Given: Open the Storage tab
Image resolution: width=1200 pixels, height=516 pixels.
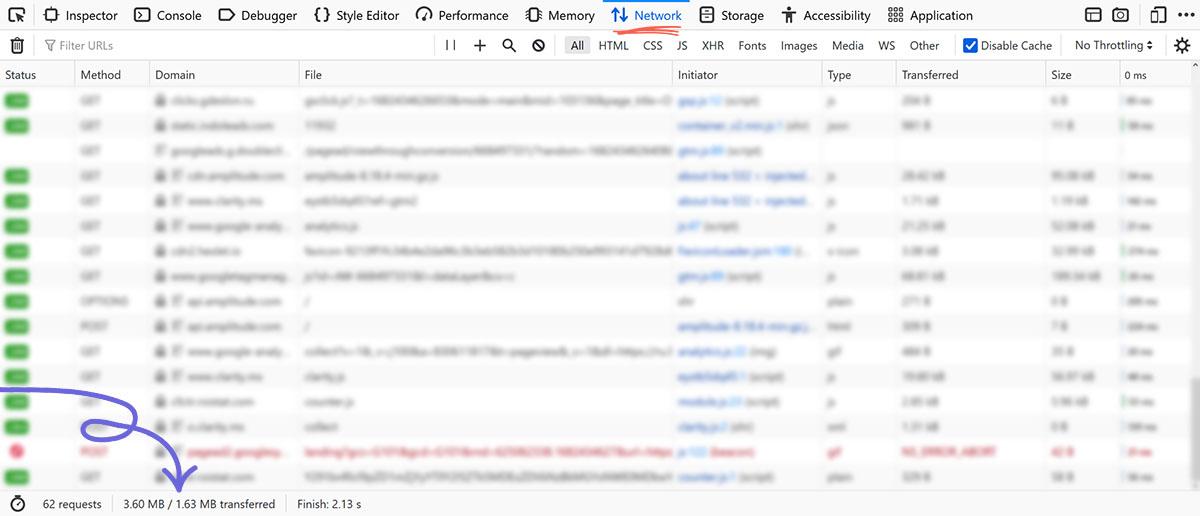Looking at the screenshot, I should 732,15.
